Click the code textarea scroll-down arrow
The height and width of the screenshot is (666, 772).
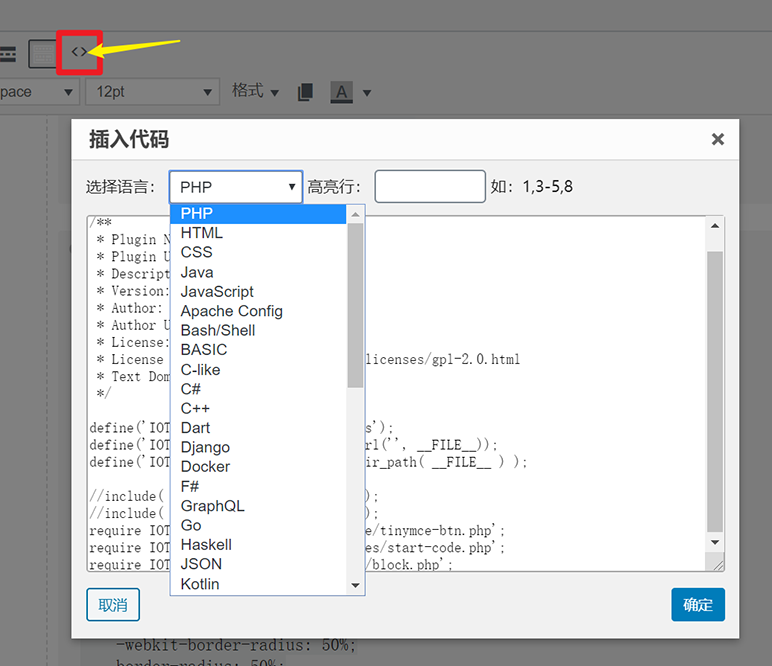(715, 542)
